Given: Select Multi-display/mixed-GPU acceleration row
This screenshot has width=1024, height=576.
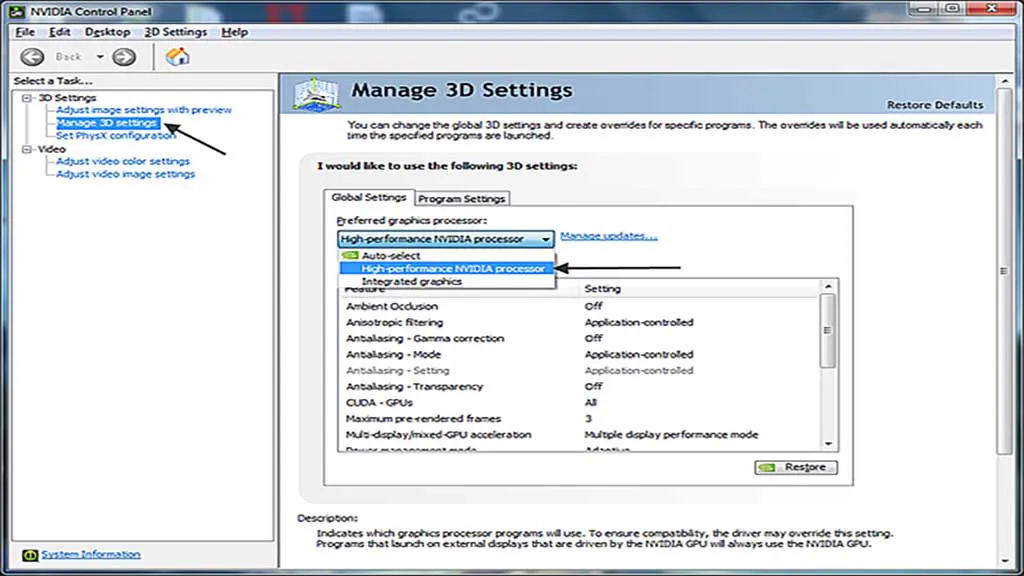Looking at the screenshot, I should click(x=579, y=435).
